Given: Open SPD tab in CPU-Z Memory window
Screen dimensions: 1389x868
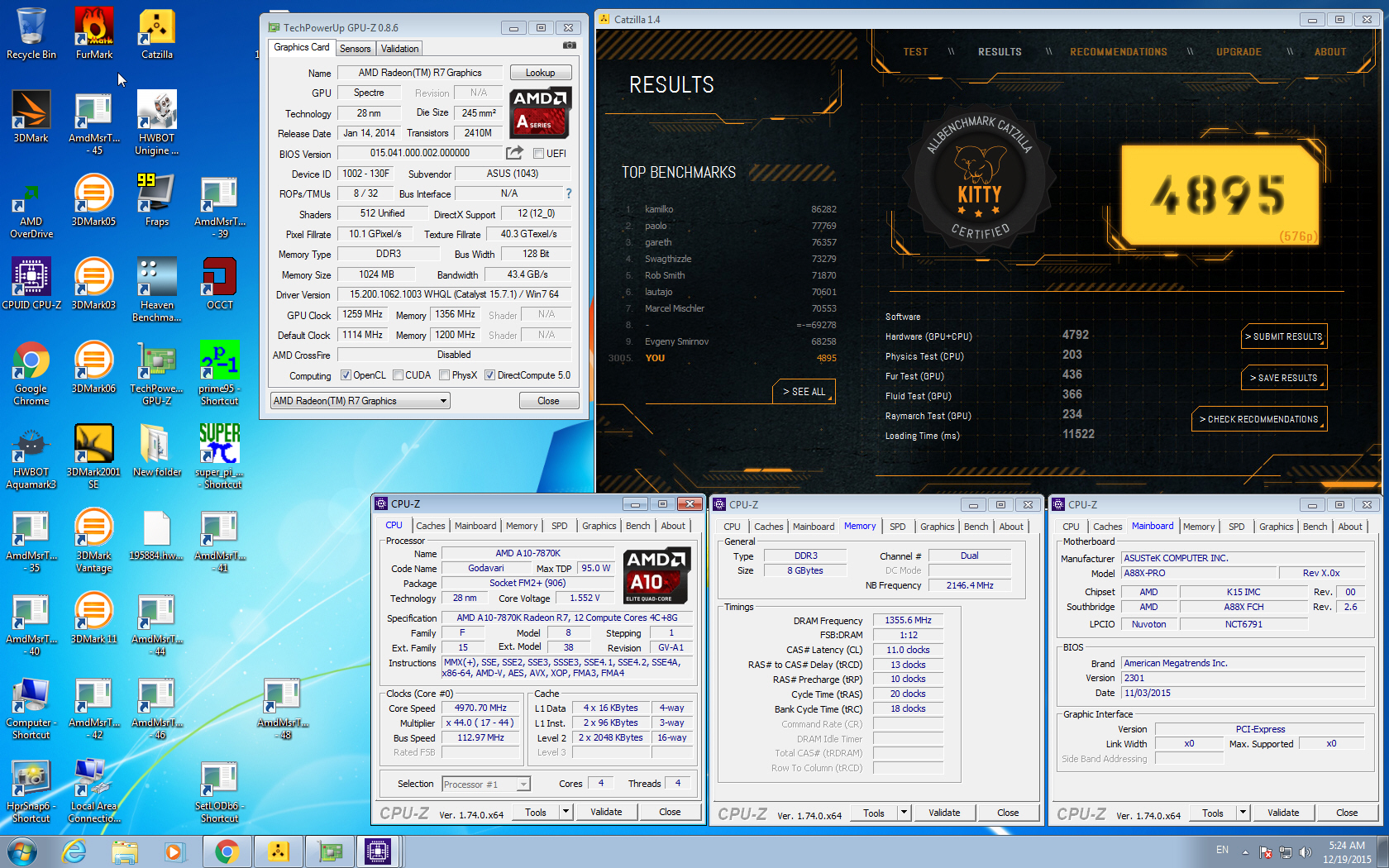Looking at the screenshot, I should click(x=898, y=527).
